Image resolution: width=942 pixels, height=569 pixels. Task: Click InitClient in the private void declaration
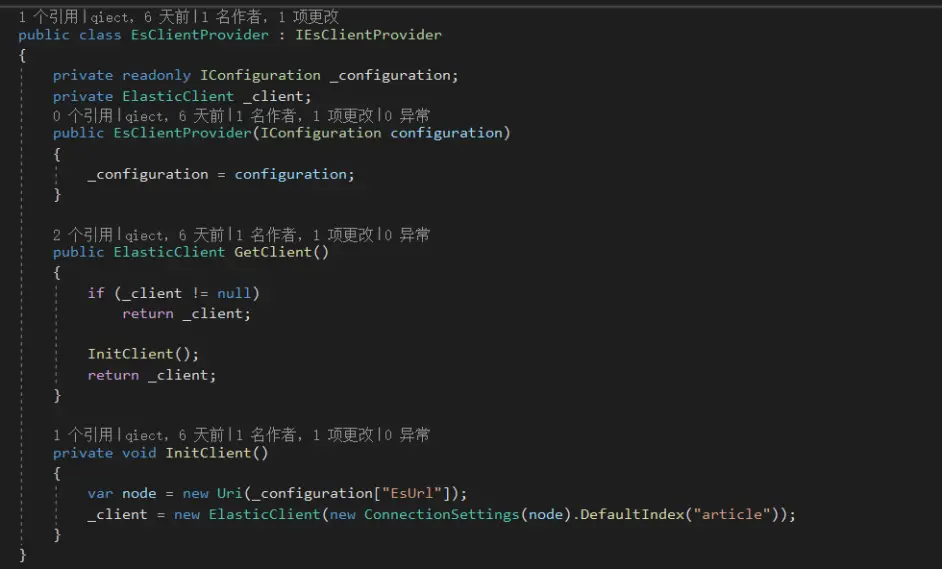(208, 453)
